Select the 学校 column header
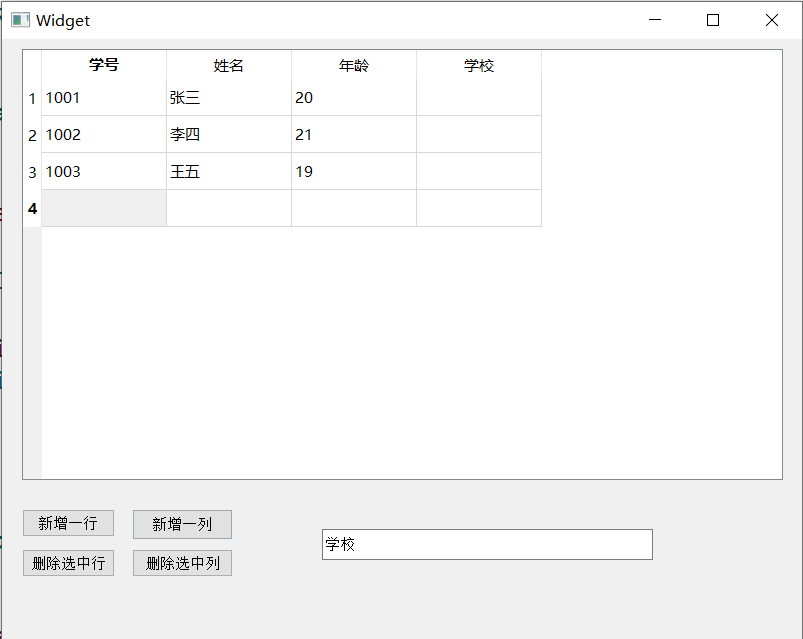The image size is (803, 639). click(479, 65)
